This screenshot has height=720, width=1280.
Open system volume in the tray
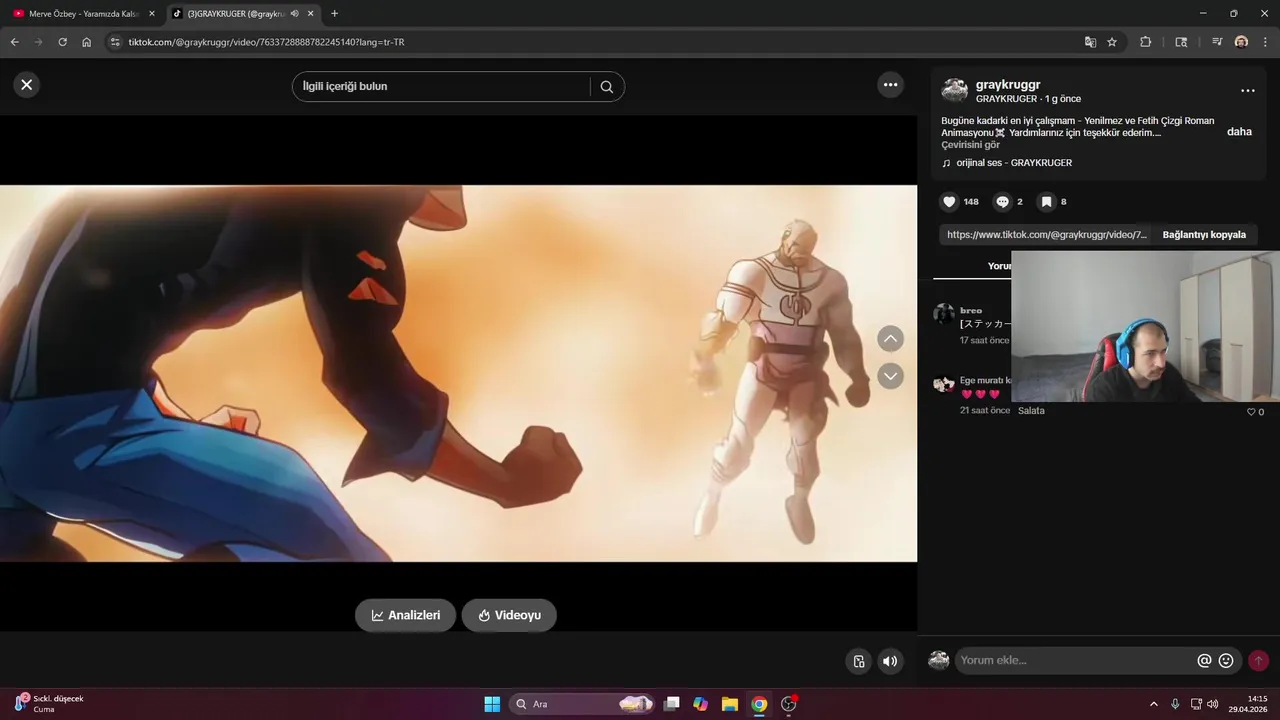1213,704
